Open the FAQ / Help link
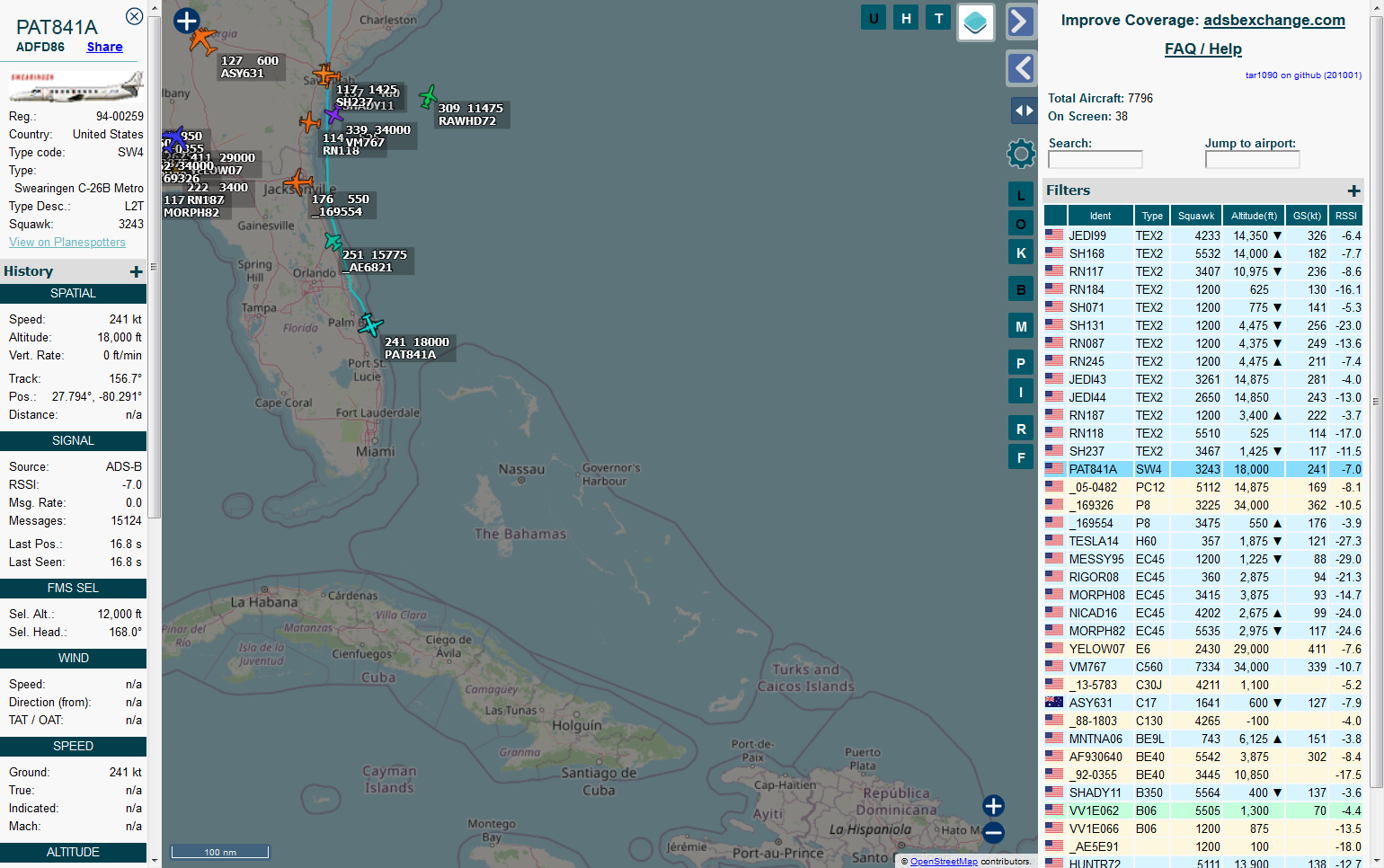 [x=1203, y=49]
